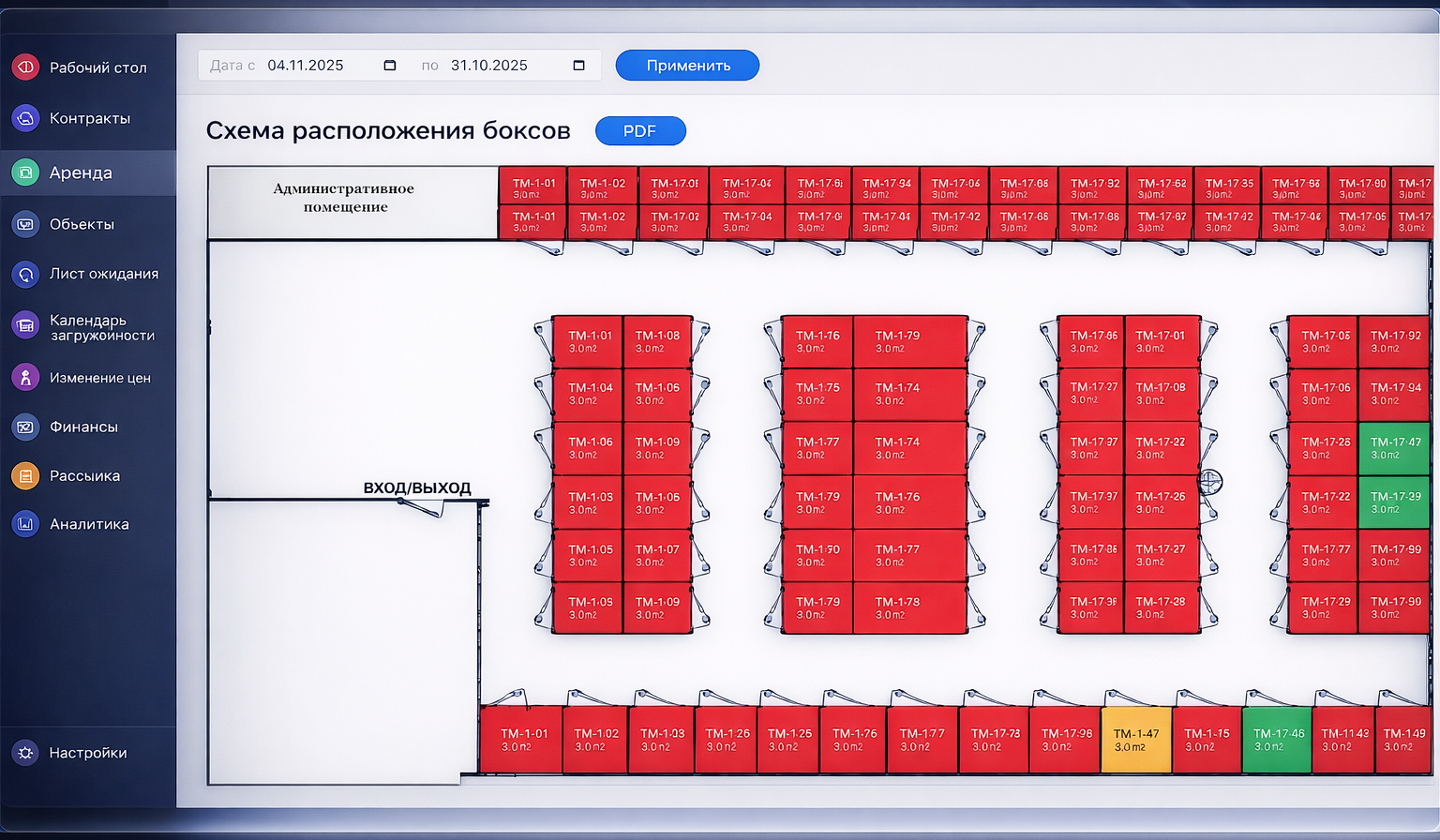This screenshot has height=840, width=1440.
Task: Select box TM-17-38
Action: (x=1162, y=607)
